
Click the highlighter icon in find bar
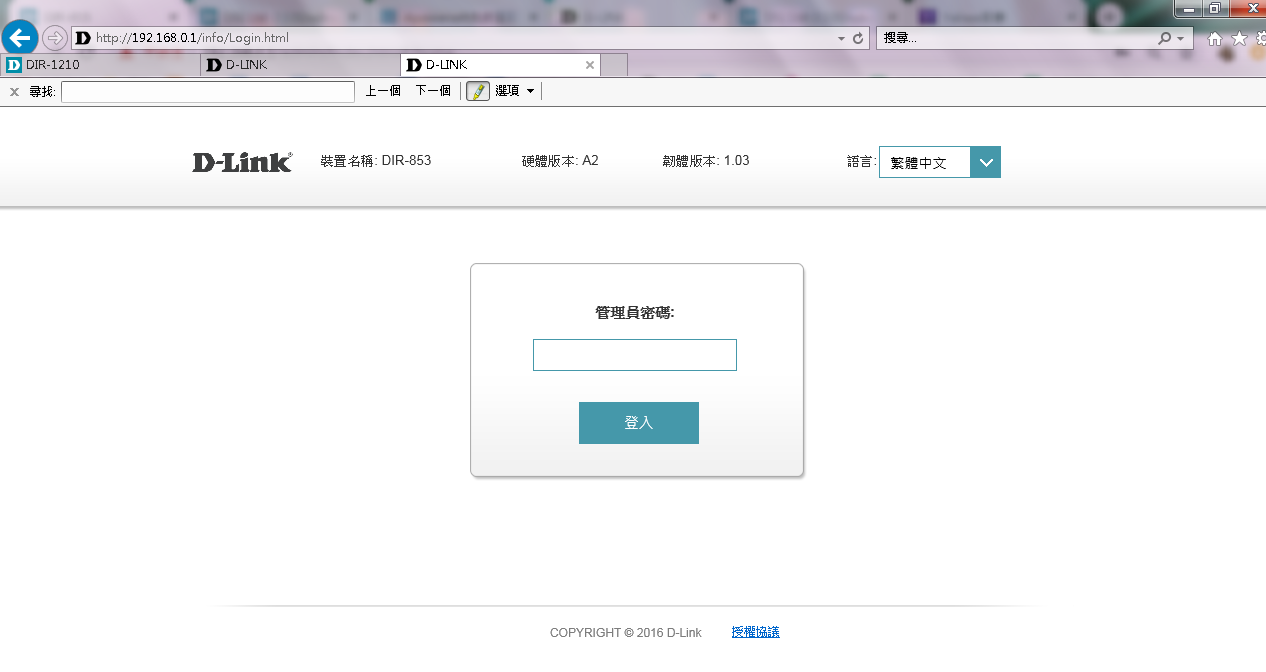coord(478,91)
